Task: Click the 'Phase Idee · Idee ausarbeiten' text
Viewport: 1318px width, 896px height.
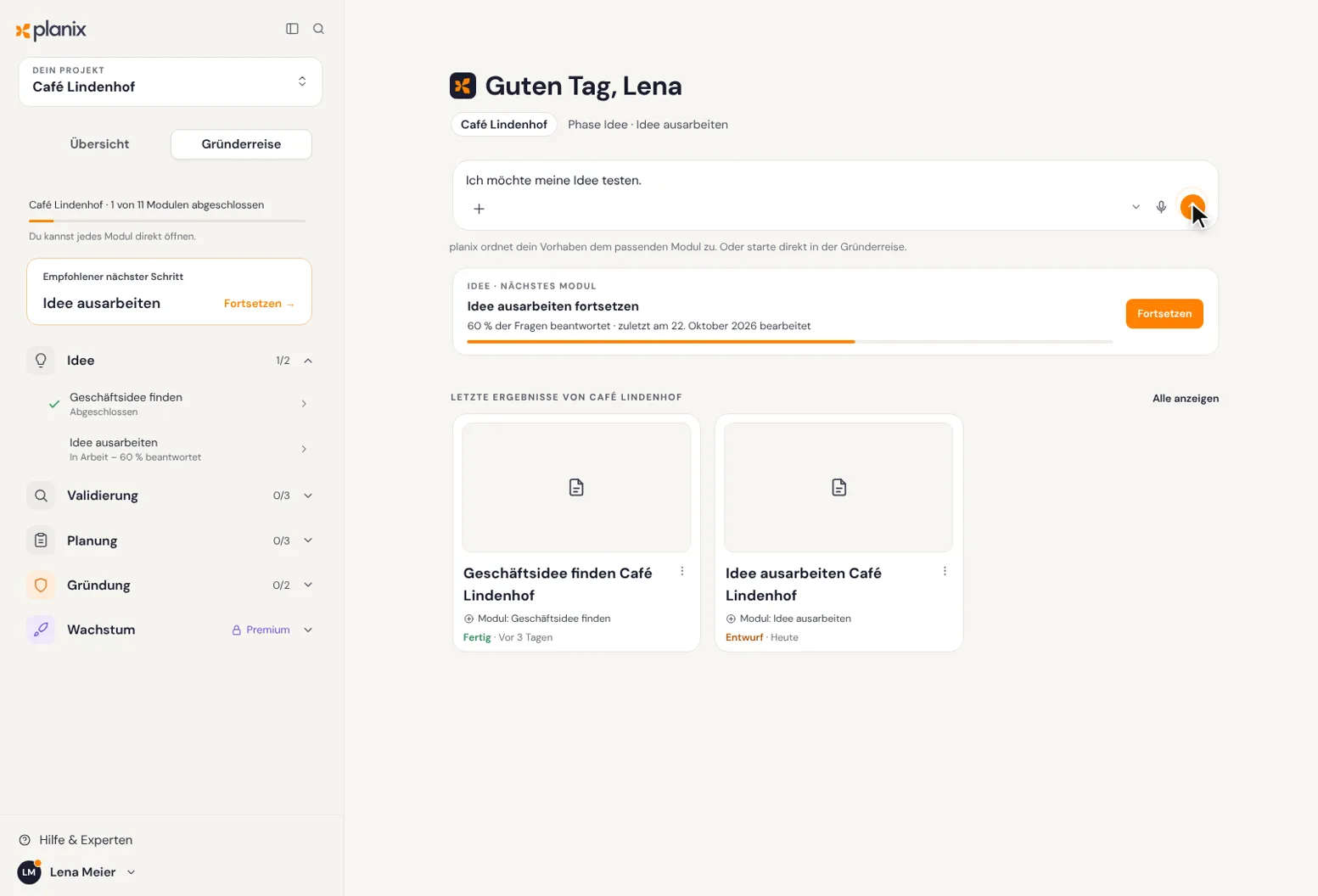Action: [648, 125]
